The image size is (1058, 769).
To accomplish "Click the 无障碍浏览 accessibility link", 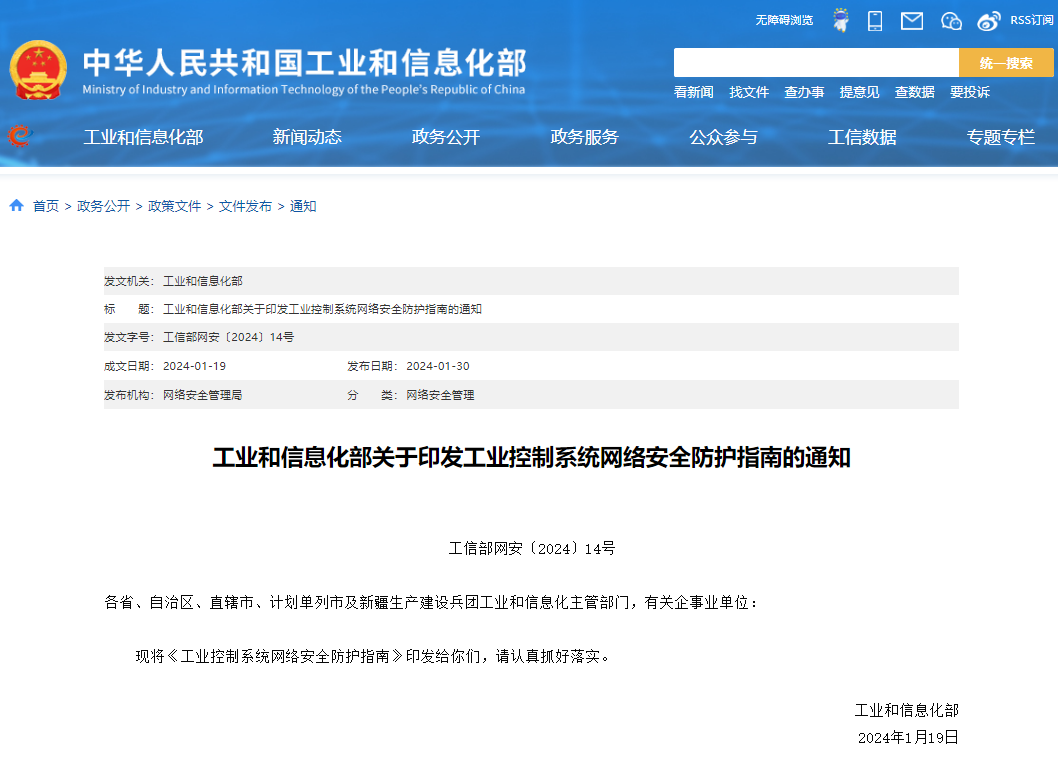I will (784, 20).
